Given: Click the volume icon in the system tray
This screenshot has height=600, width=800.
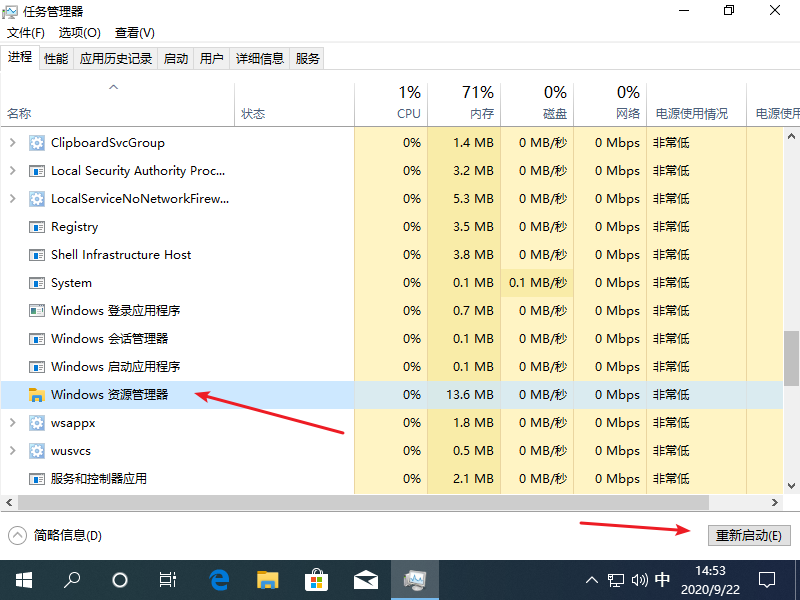Looking at the screenshot, I should 639,579.
